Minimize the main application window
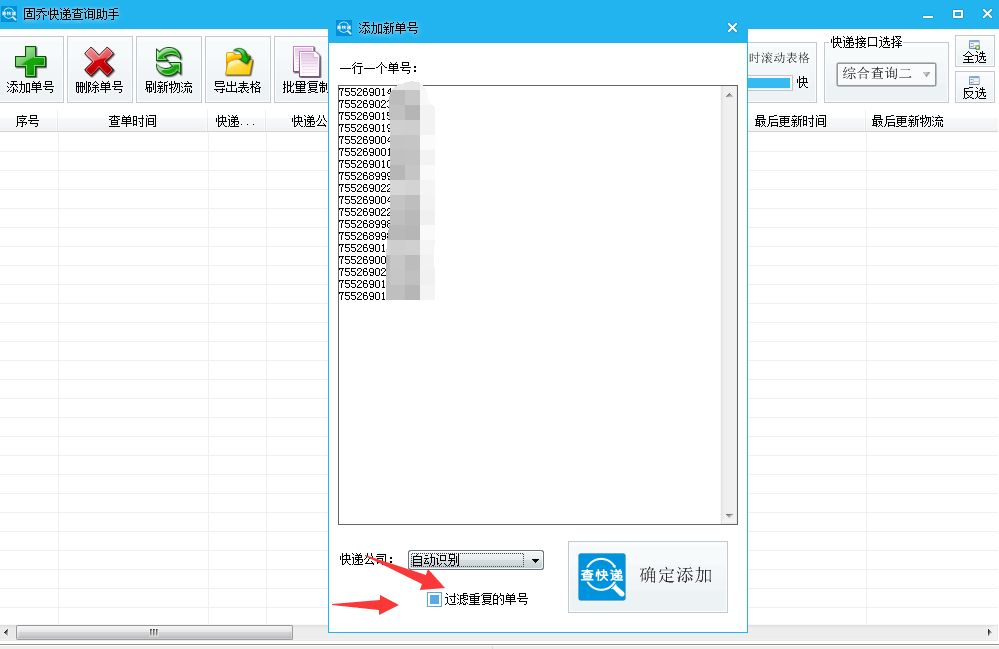Viewport: 999px width, 649px height. (x=928, y=14)
